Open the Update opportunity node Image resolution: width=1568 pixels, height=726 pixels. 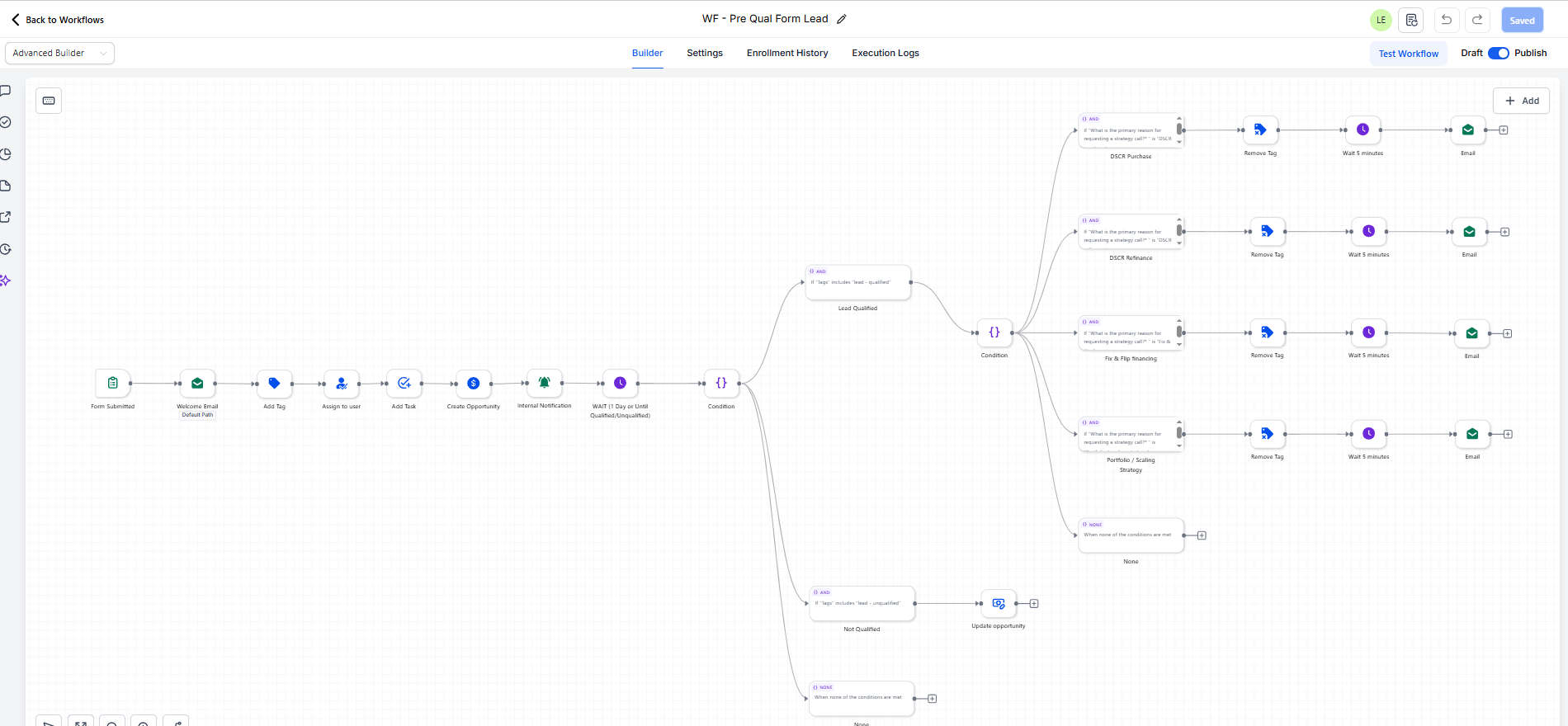tap(999, 603)
